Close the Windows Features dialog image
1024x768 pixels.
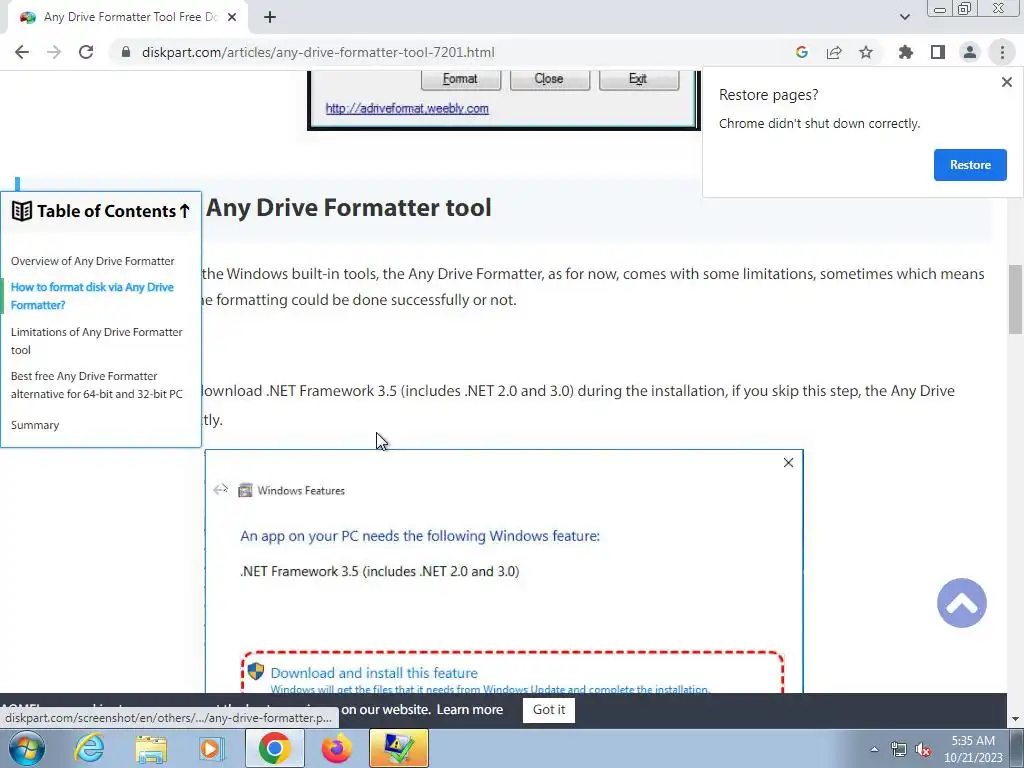click(x=788, y=462)
